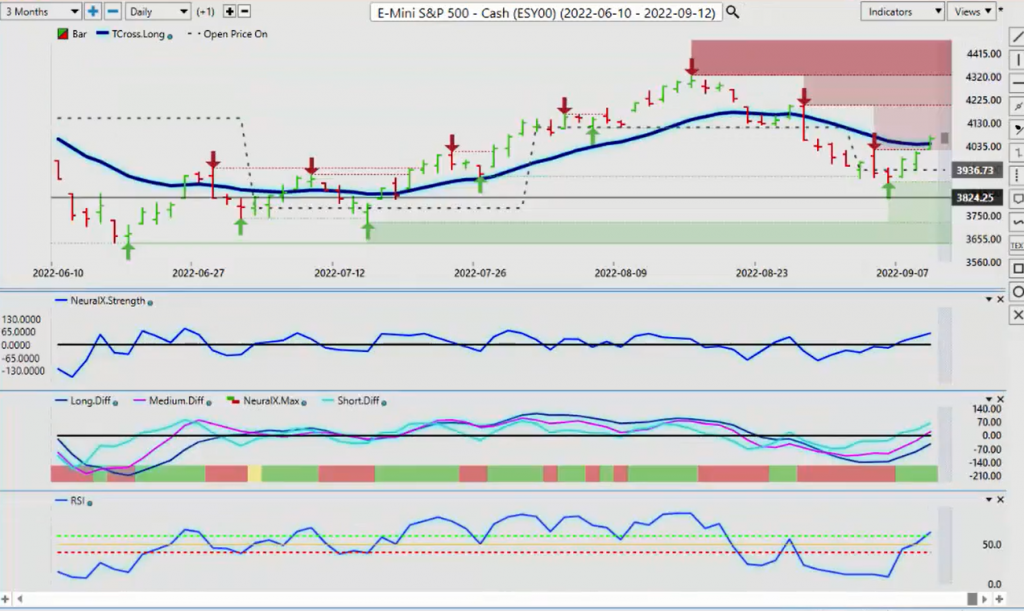Click the E-Mini S&P 500 symbol field
Viewport: 1024px width, 611px height.
pyautogui.click(x=546, y=12)
